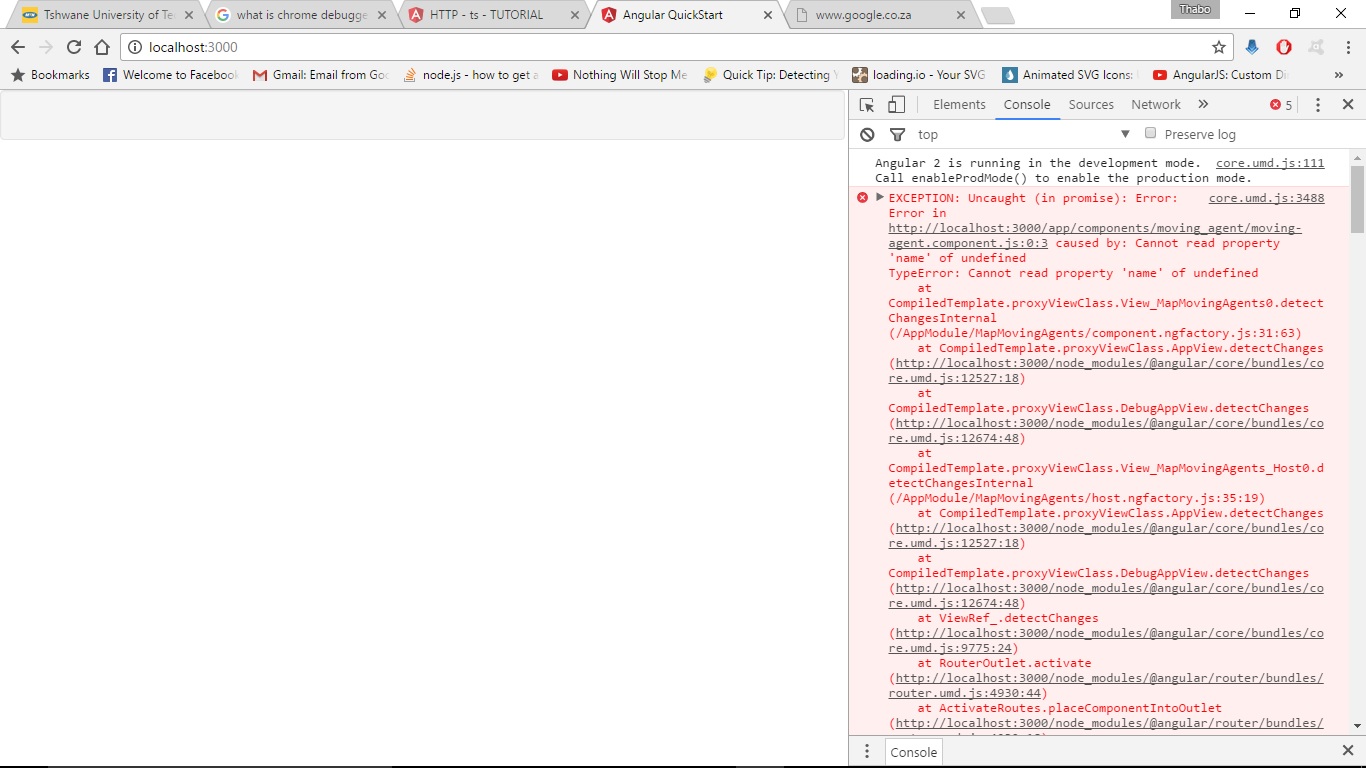Bookmark this page with the star
The height and width of the screenshot is (768, 1366).
[x=1218, y=46]
